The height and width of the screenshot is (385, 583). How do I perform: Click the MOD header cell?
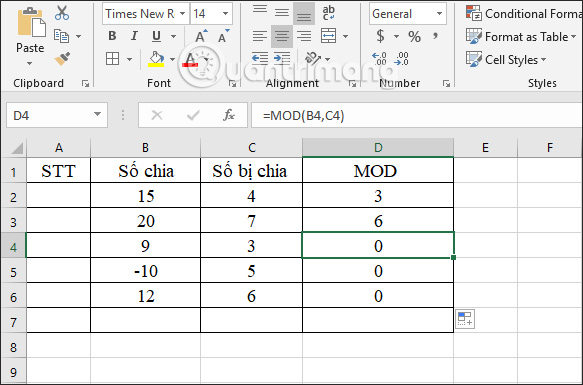pos(378,171)
